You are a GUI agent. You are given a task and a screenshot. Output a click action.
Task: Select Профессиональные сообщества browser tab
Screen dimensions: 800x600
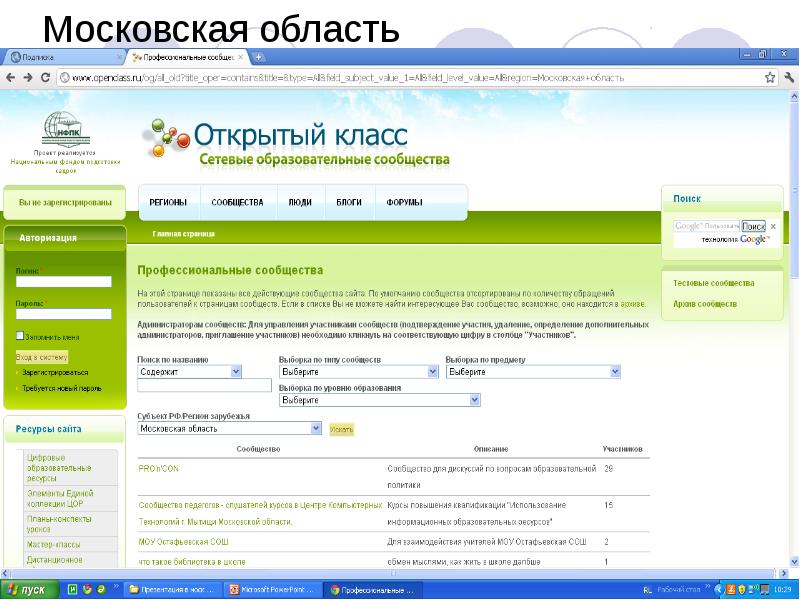click(x=189, y=57)
